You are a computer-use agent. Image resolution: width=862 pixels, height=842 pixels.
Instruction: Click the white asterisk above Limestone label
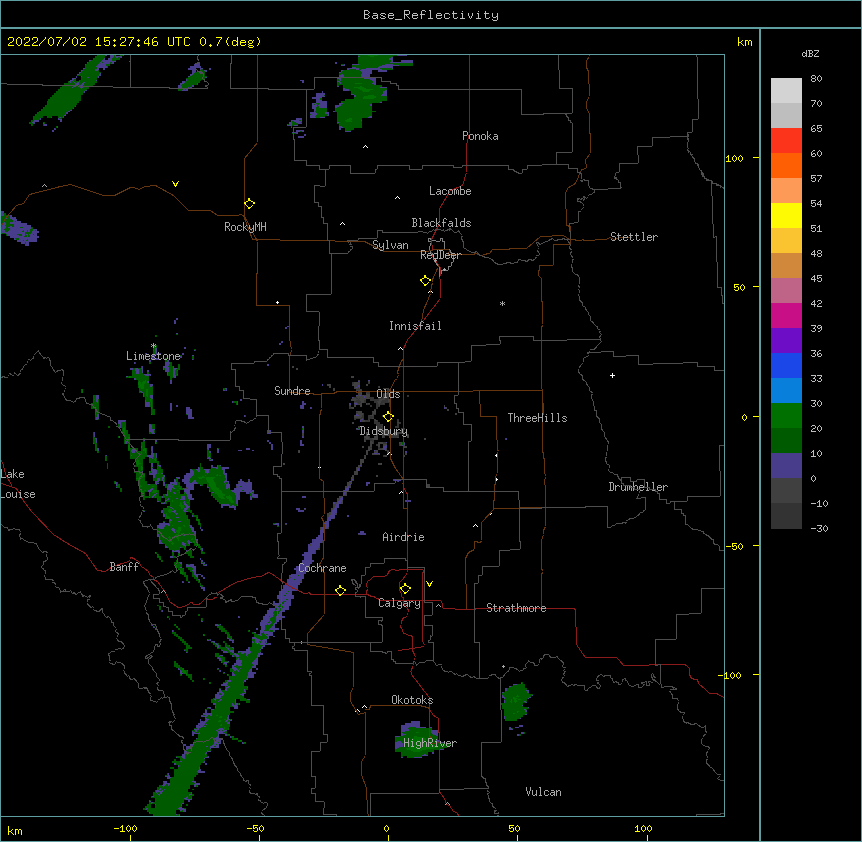154,346
